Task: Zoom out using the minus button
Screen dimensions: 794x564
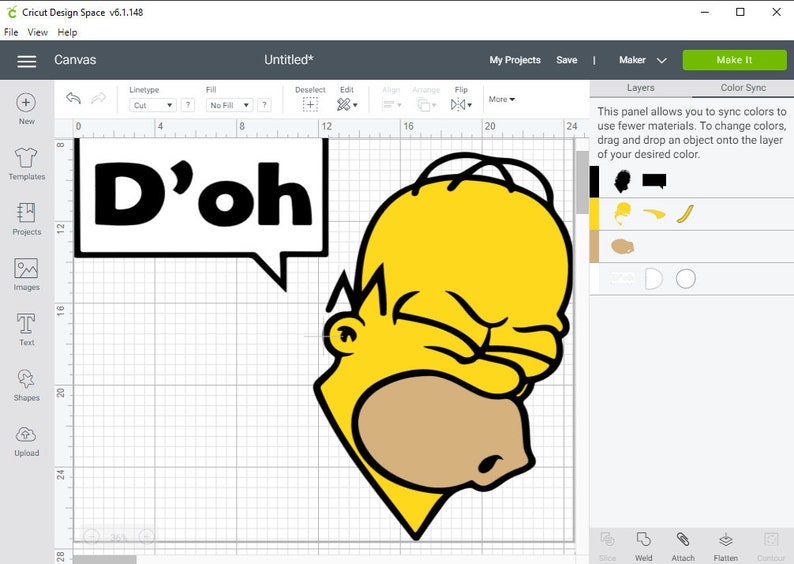Action: pos(92,536)
